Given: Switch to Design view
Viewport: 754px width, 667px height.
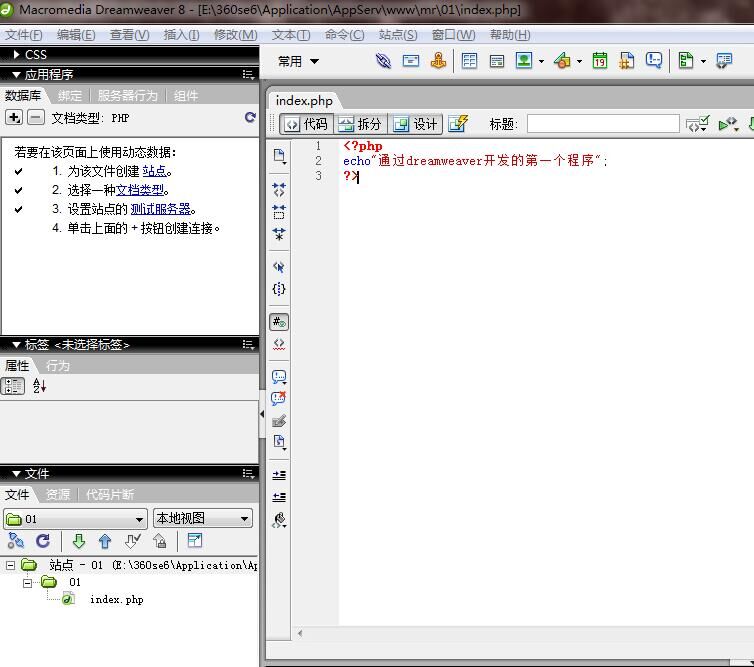Looking at the screenshot, I should [415, 124].
